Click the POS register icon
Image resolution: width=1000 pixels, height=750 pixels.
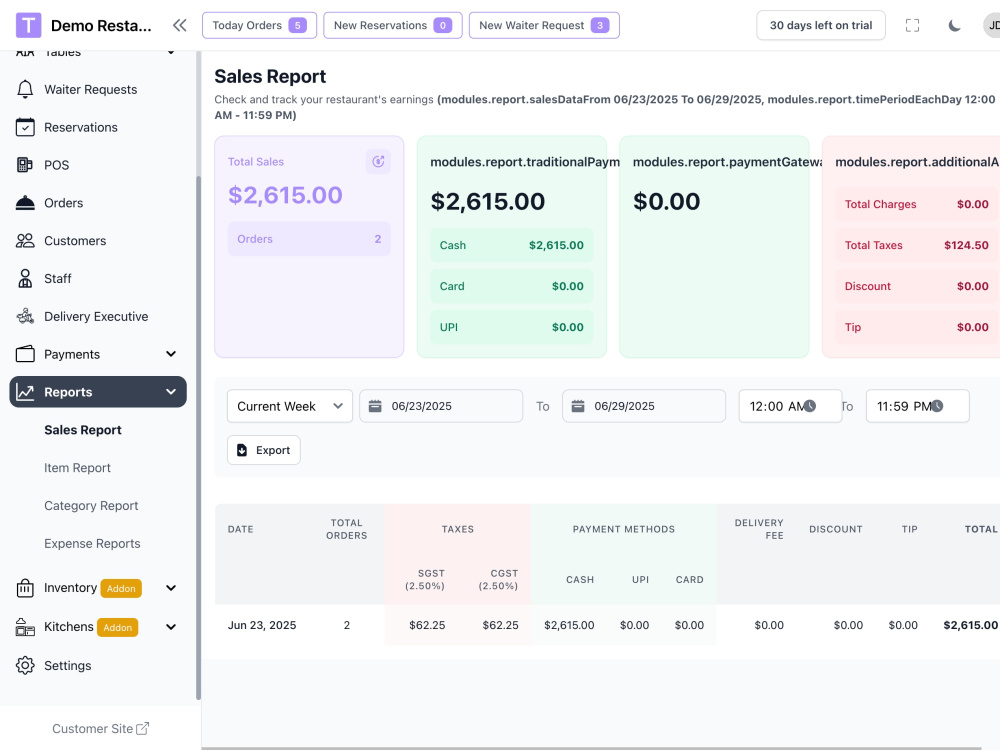[25, 165]
